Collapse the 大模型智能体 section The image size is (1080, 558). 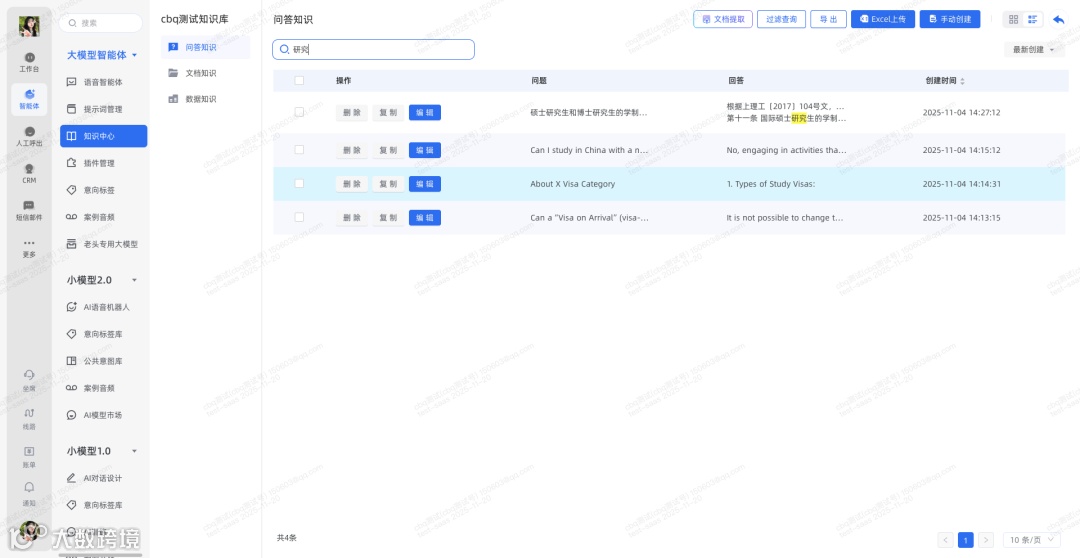tap(134, 55)
